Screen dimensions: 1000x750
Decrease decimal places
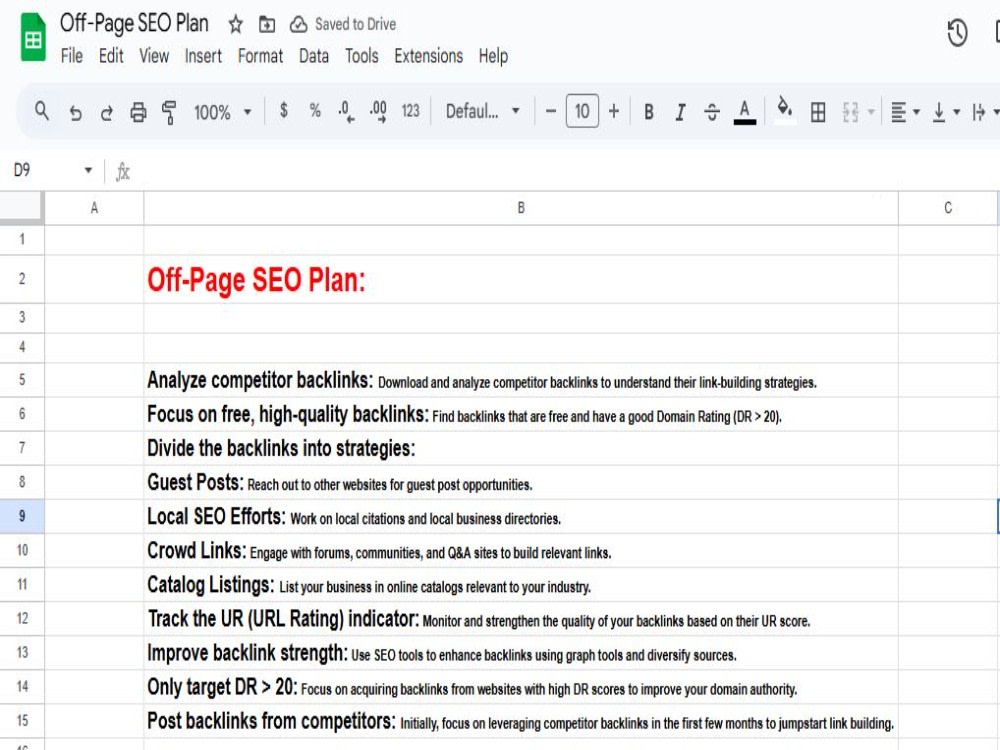(346, 112)
